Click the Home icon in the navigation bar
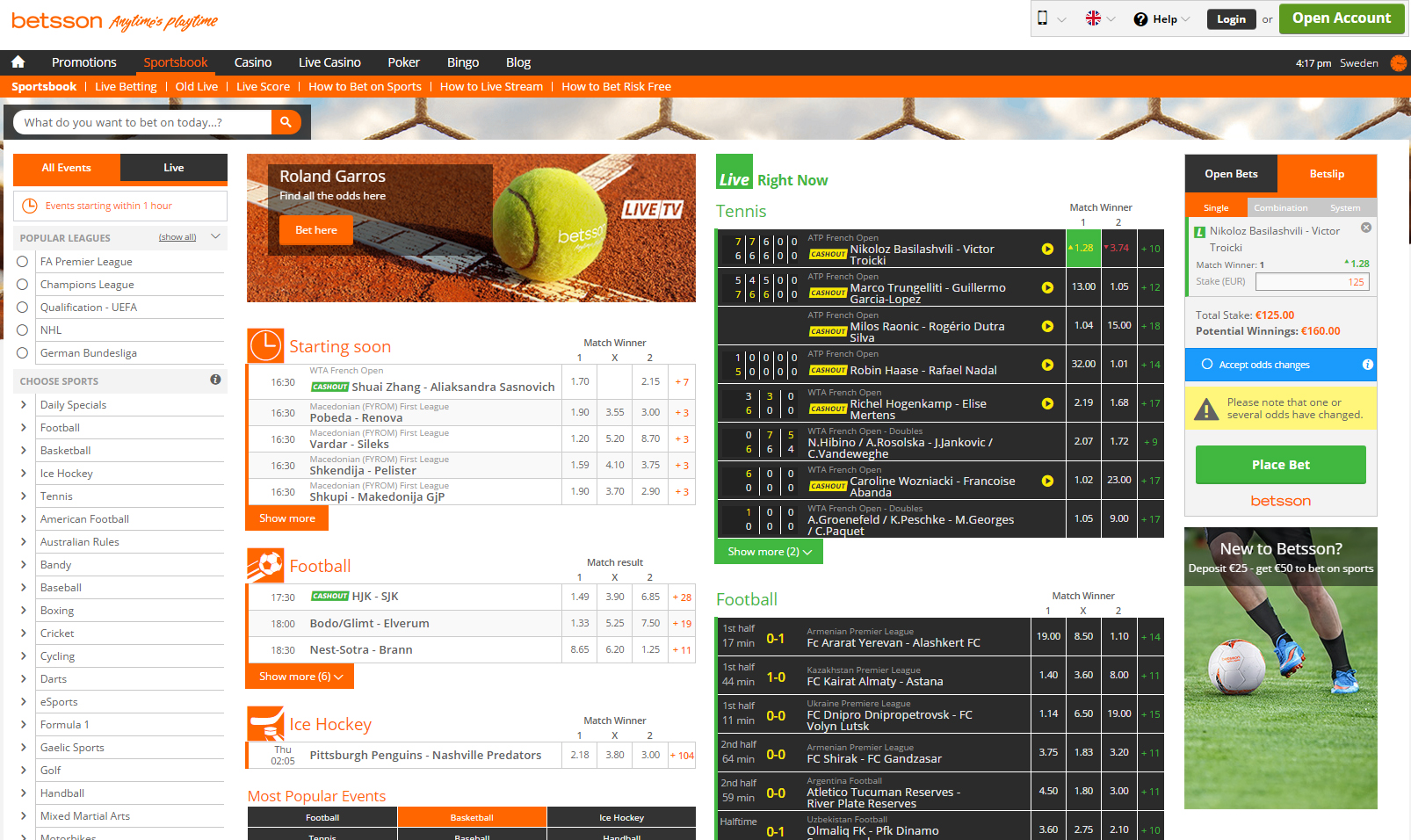Viewport: 1411px width, 840px height. click(x=18, y=62)
